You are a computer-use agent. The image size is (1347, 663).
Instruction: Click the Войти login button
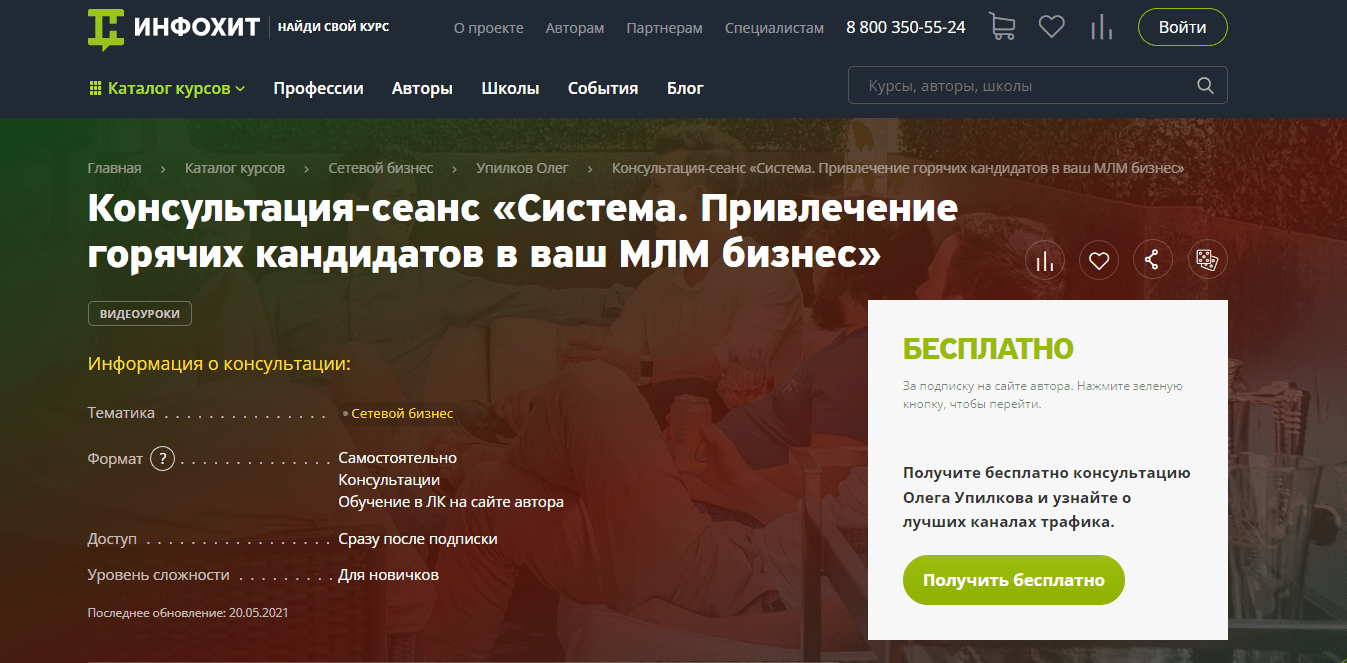[1182, 27]
